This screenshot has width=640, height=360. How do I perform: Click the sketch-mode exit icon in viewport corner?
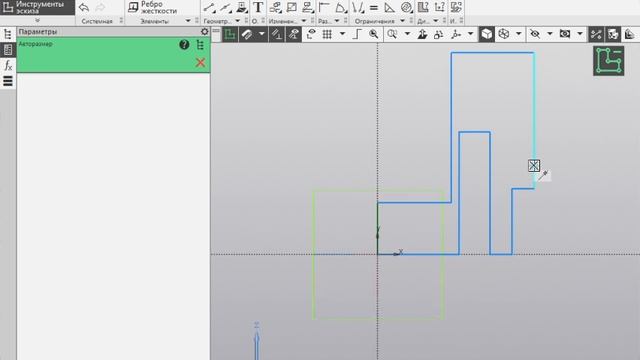click(x=609, y=61)
